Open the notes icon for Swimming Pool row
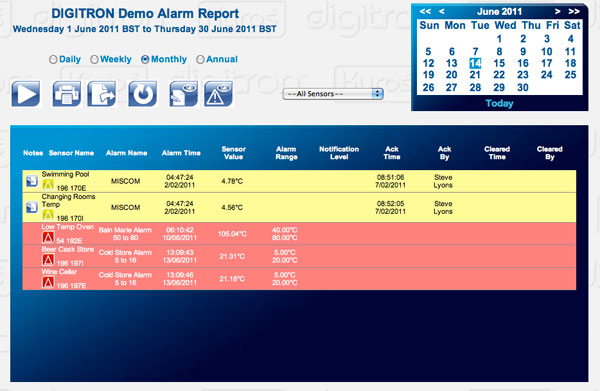 click(x=32, y=181)
